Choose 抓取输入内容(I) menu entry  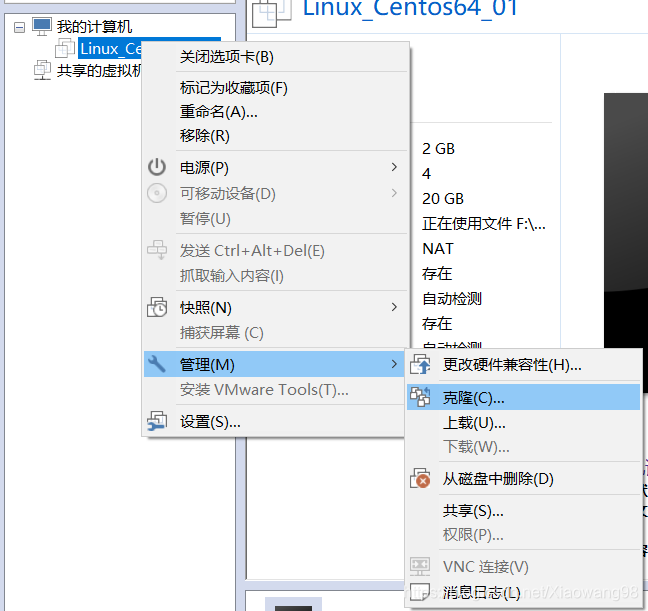click(275, 276)
